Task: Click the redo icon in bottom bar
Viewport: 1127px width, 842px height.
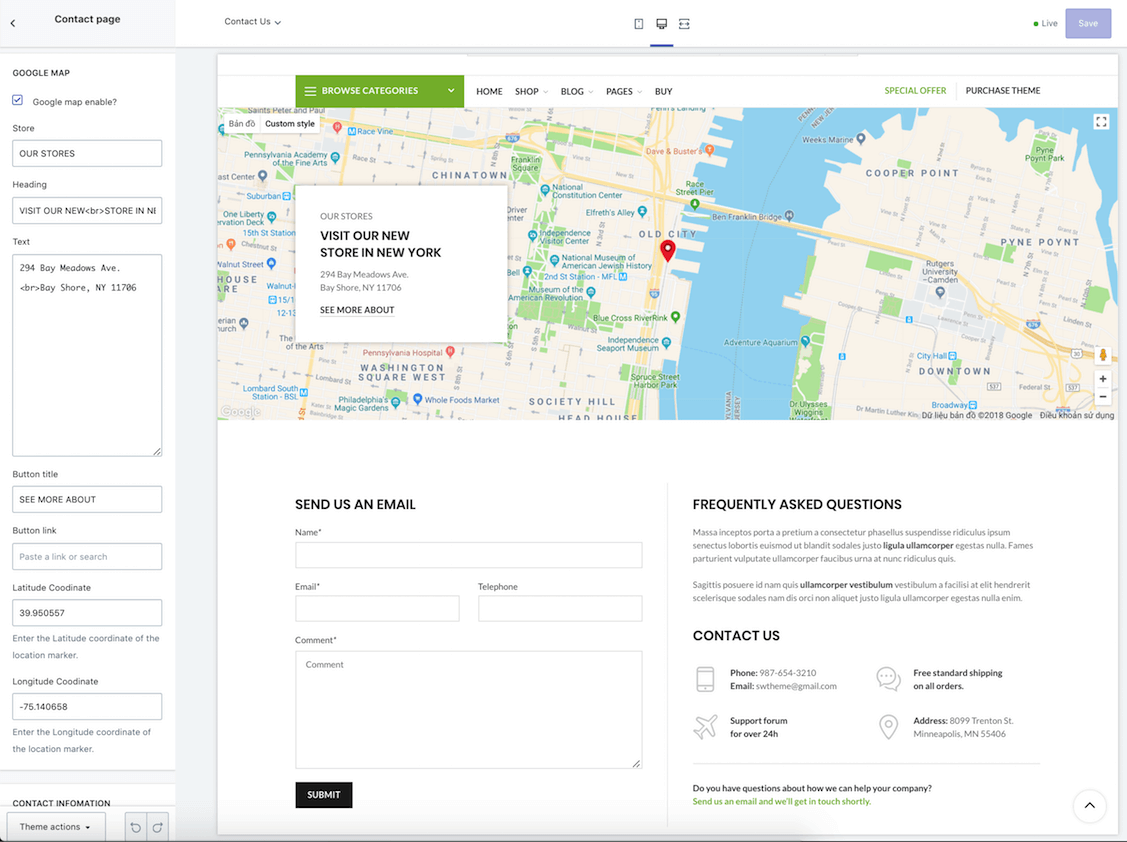Action: 157,827
